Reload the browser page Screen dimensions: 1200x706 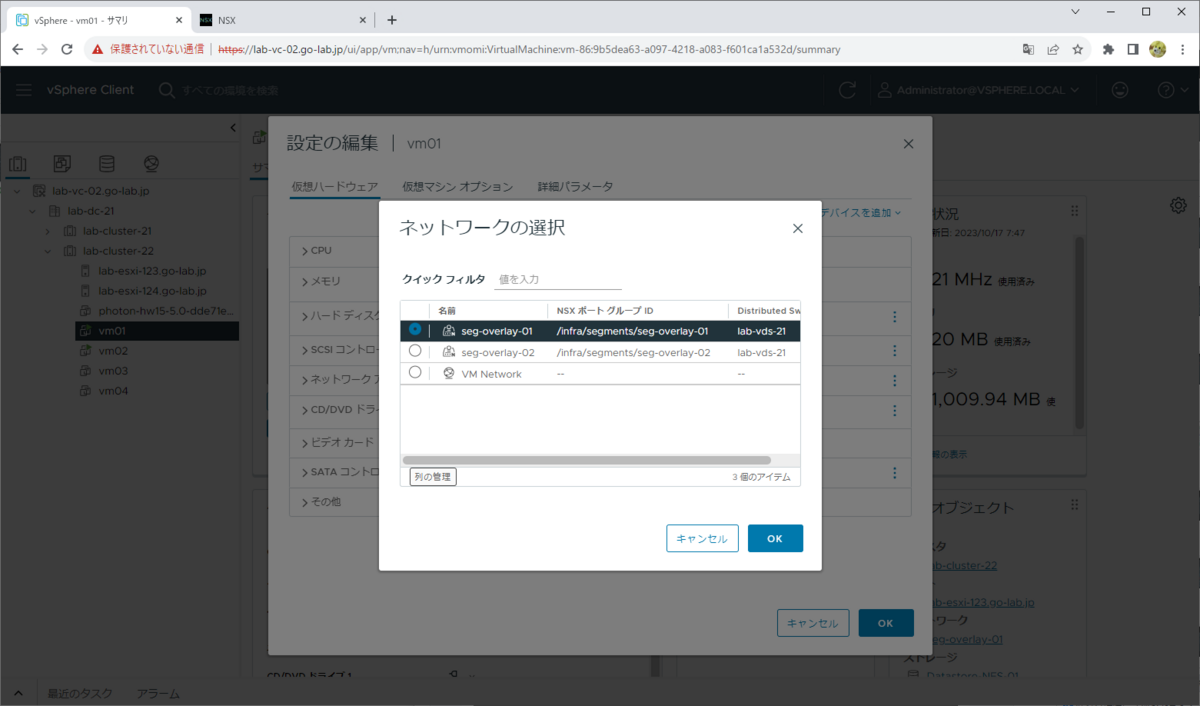click(67, 49)
